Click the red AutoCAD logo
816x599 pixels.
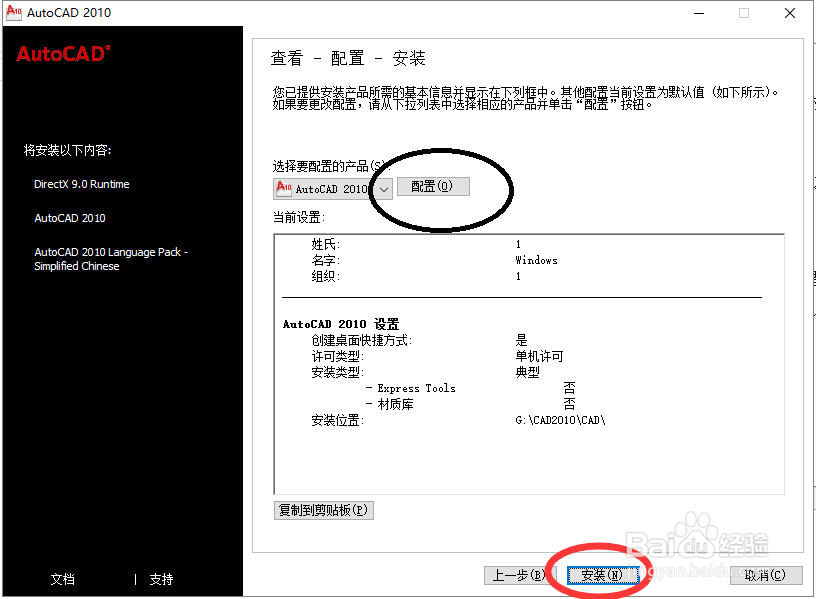(63, 54)
